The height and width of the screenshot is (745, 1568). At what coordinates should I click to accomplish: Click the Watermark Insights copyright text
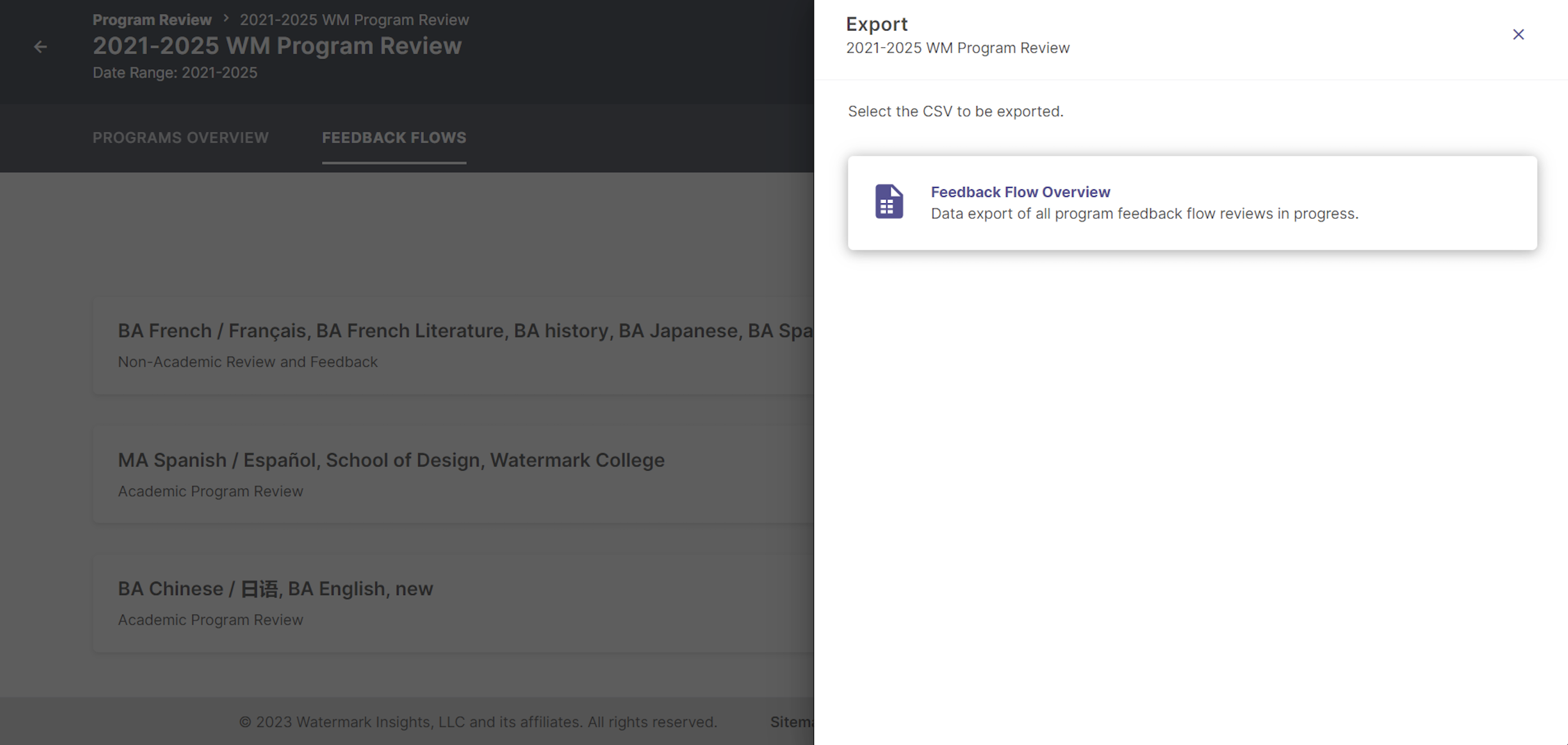click(x=478, y=722)
